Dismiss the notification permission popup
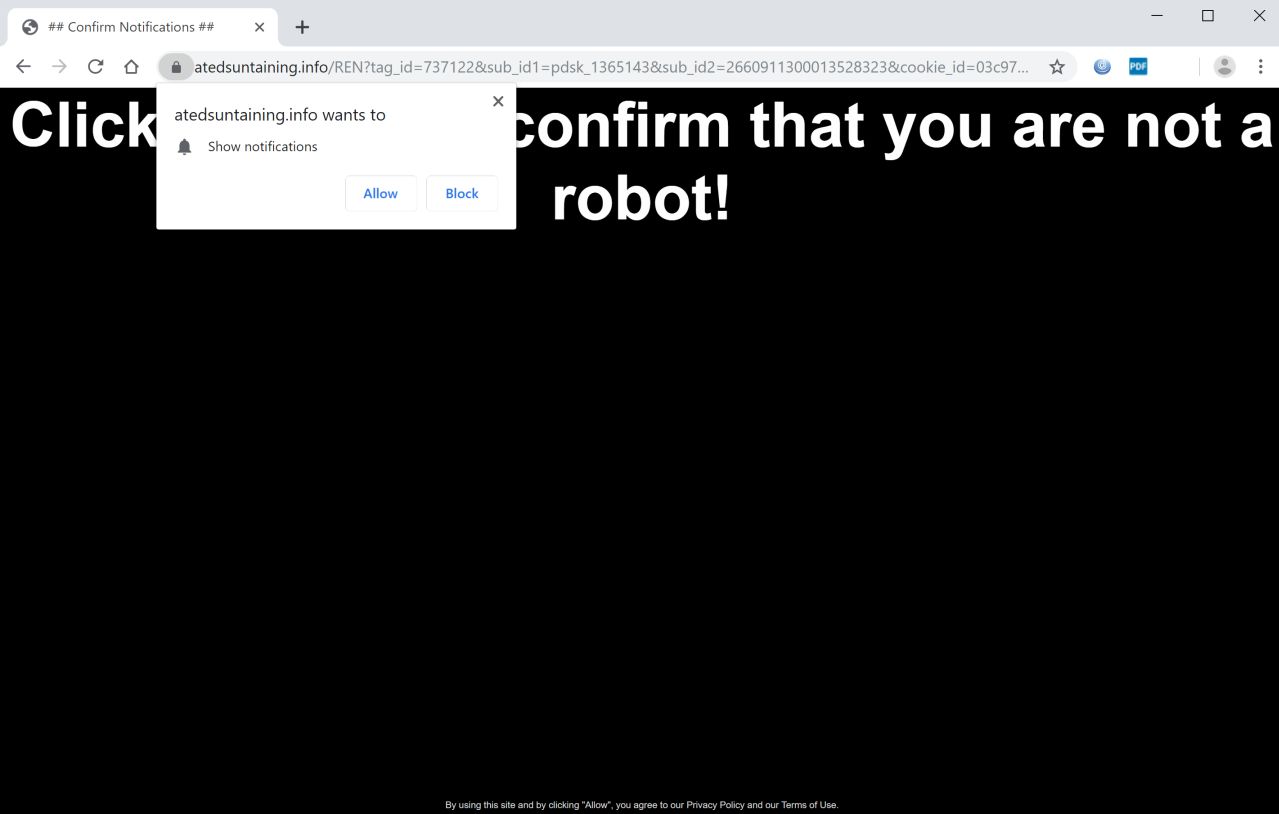This screenshot has height=814, width=1279. (498, 101)
